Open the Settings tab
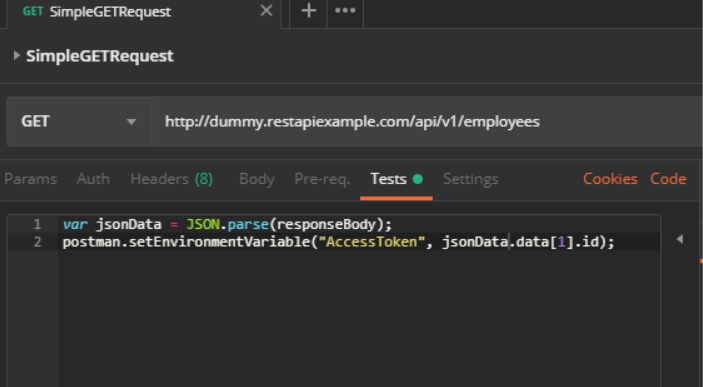 [470, 179]
